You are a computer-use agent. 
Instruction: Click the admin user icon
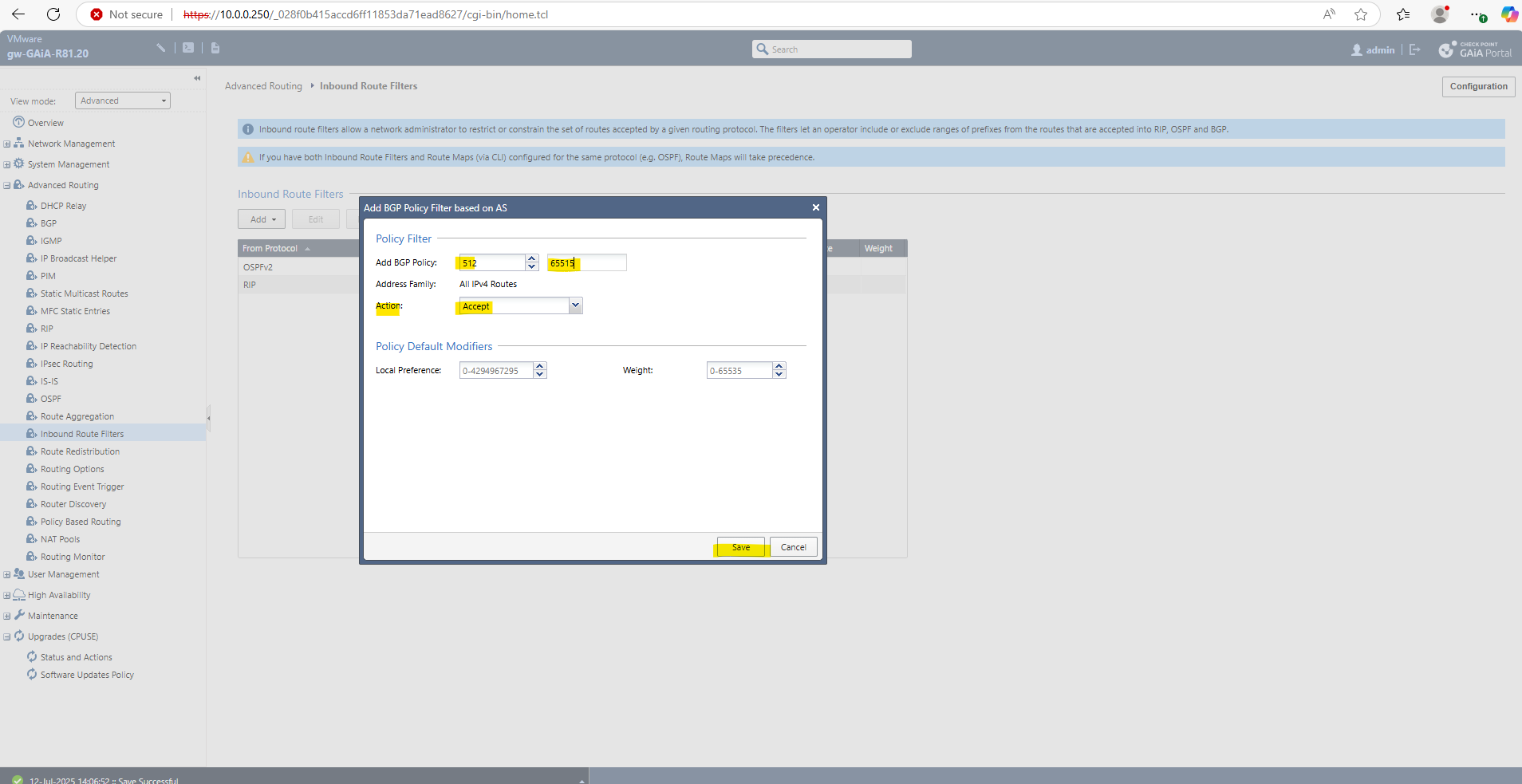click(x=1357, y=49)
